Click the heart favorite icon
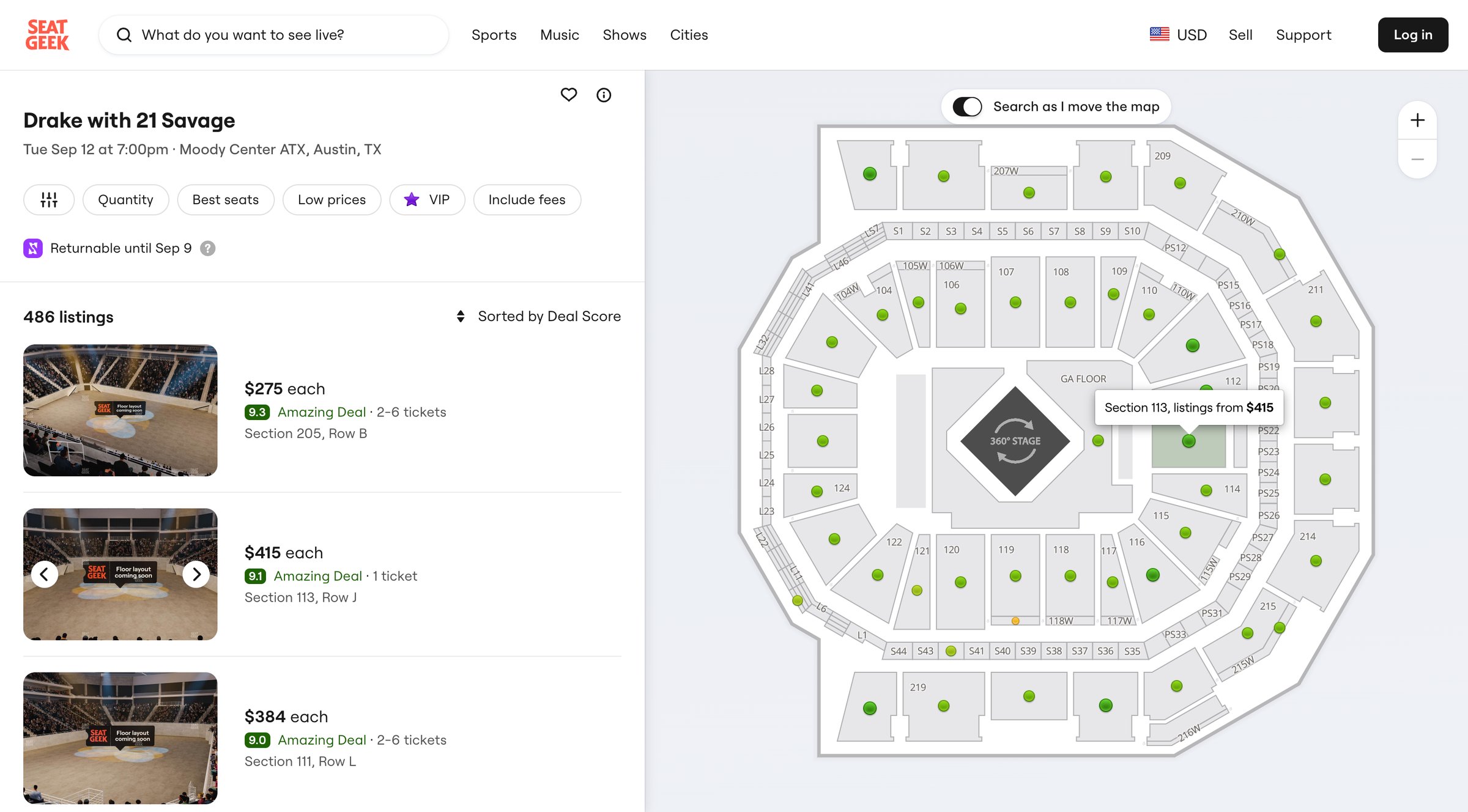Screen dimensions: 1468x812 569,95
